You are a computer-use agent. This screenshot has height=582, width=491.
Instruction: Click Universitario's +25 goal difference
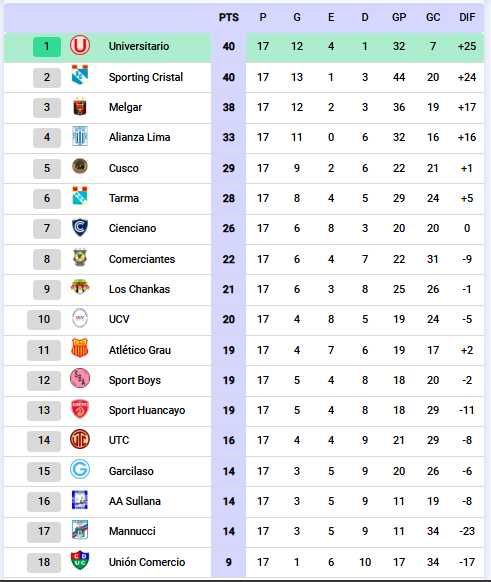tap(467, 46)
